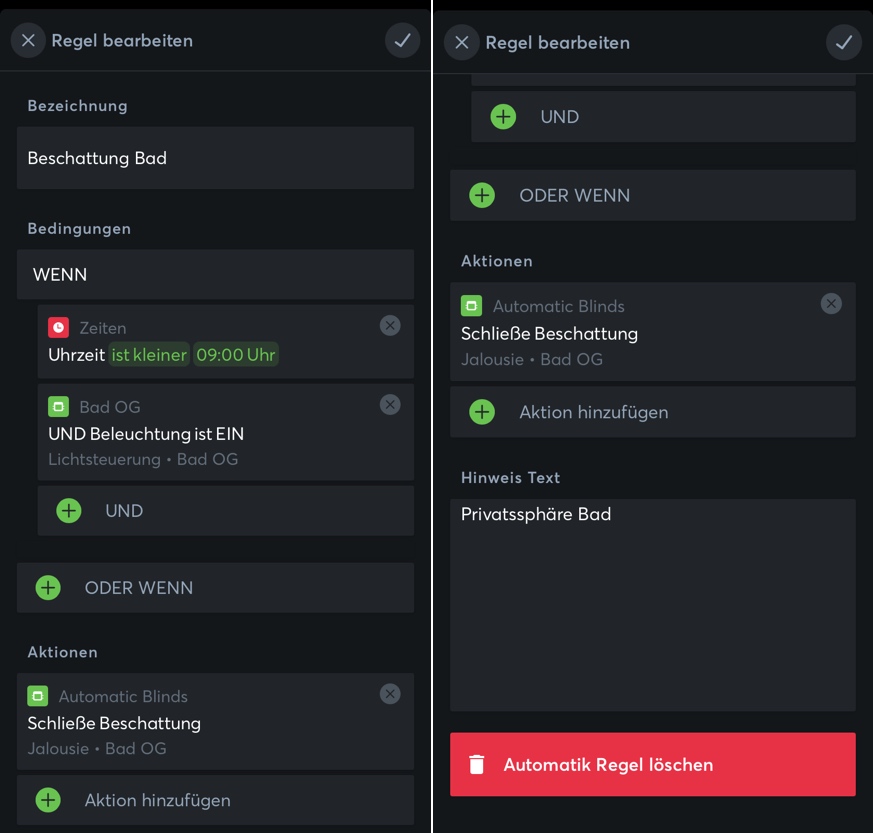
Task: Click the green Bad OG condition icon
Action: 58,406
